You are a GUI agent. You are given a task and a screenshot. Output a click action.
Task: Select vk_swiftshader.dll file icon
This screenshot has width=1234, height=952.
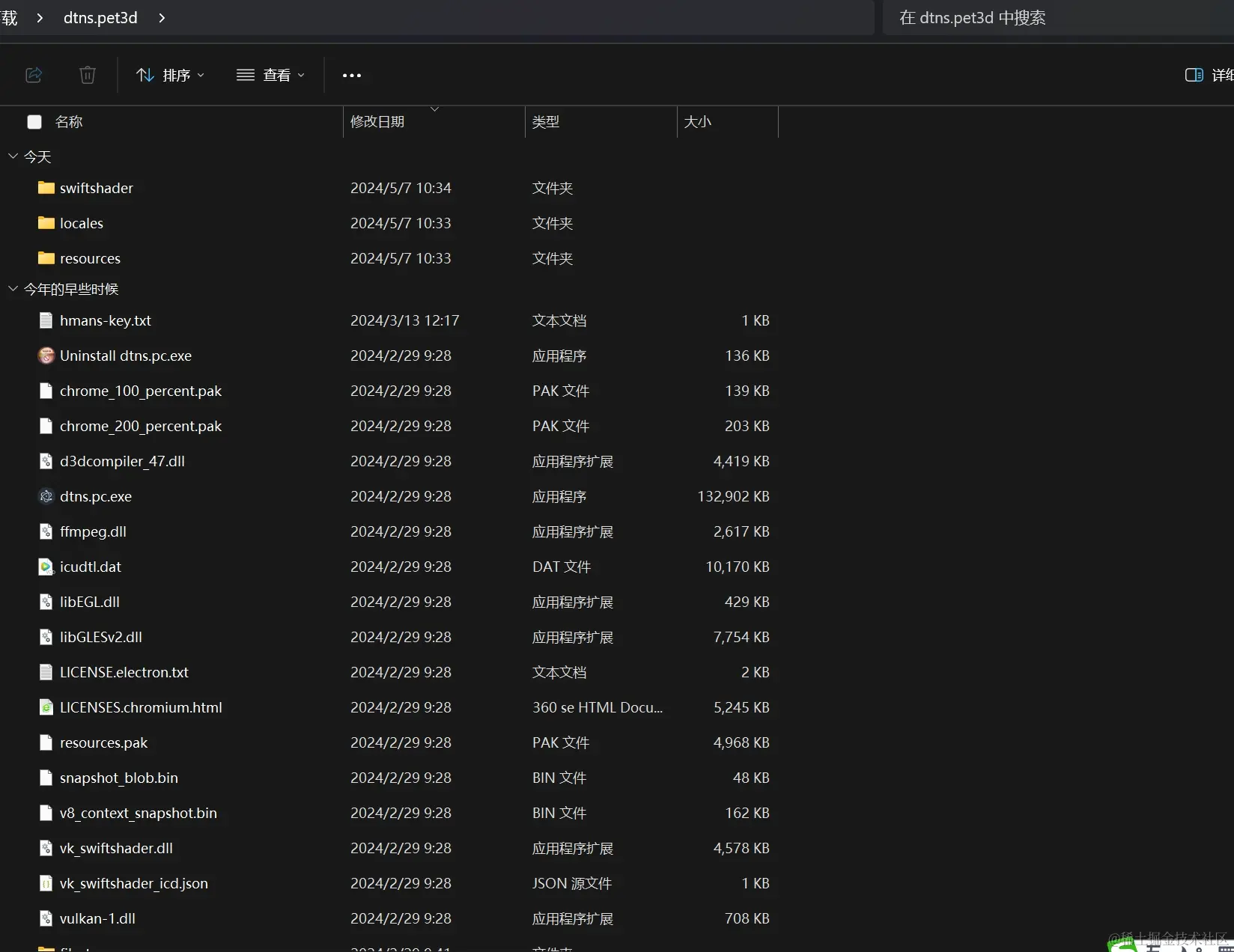pos(46,848)
